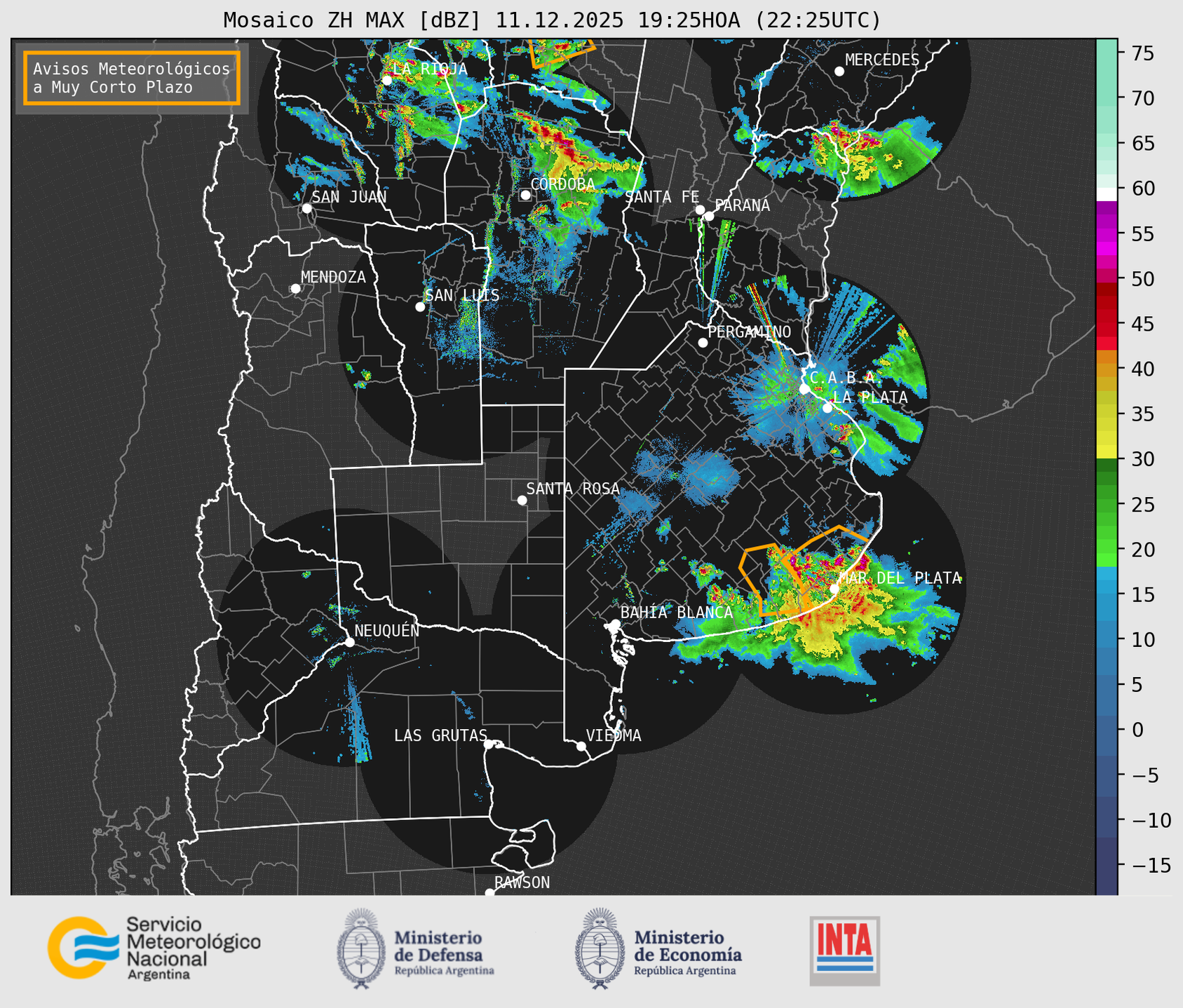This screenshot has width=1183, height=1008.
Task: Click the Servicio Meteorológico Nacional sun logo
Action: [83, 948]
